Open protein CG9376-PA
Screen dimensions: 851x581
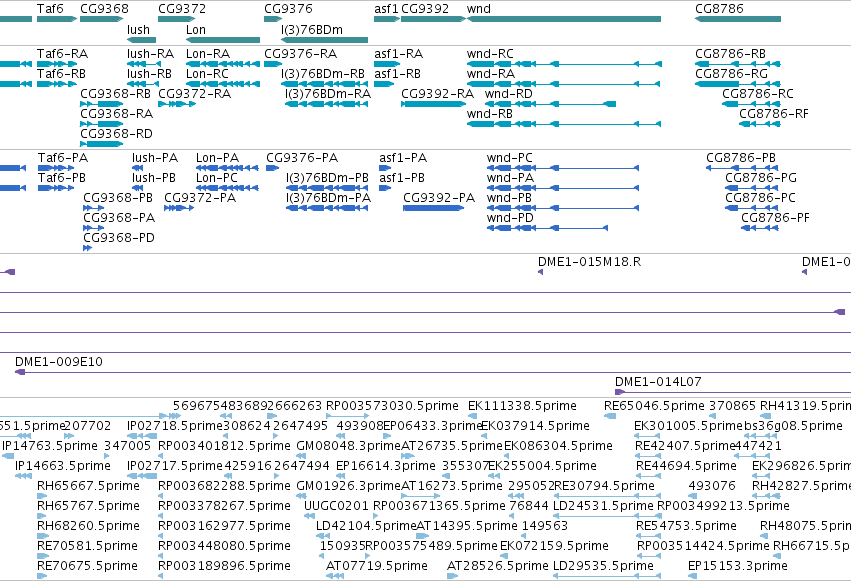[302, 158]
